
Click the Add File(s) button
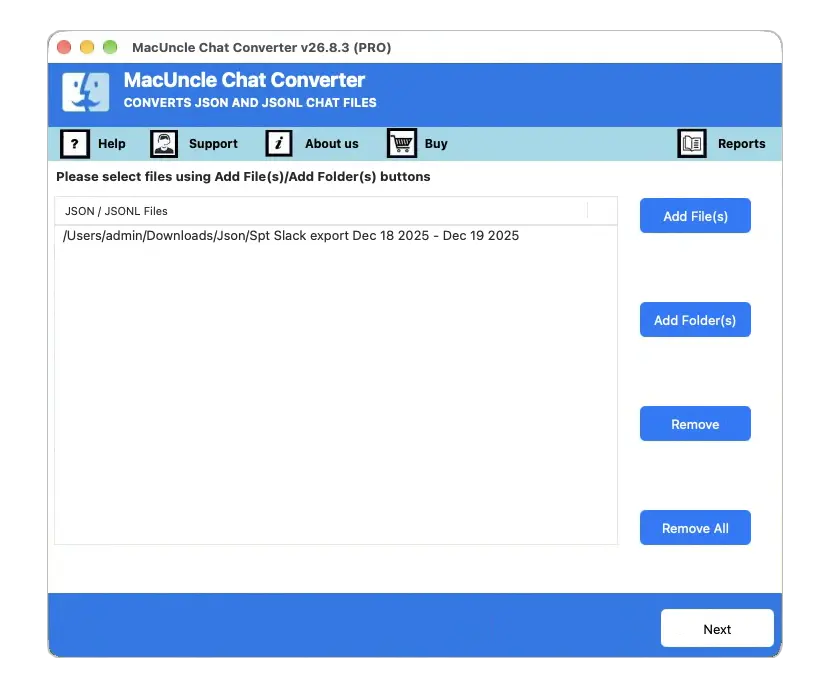pos(695,216)
